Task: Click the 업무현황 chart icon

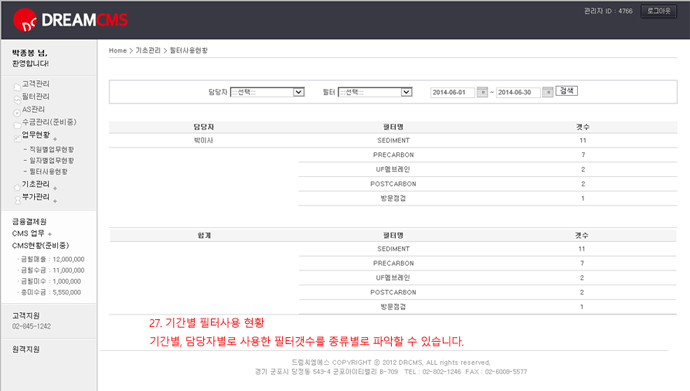Action: coord(17,138)
